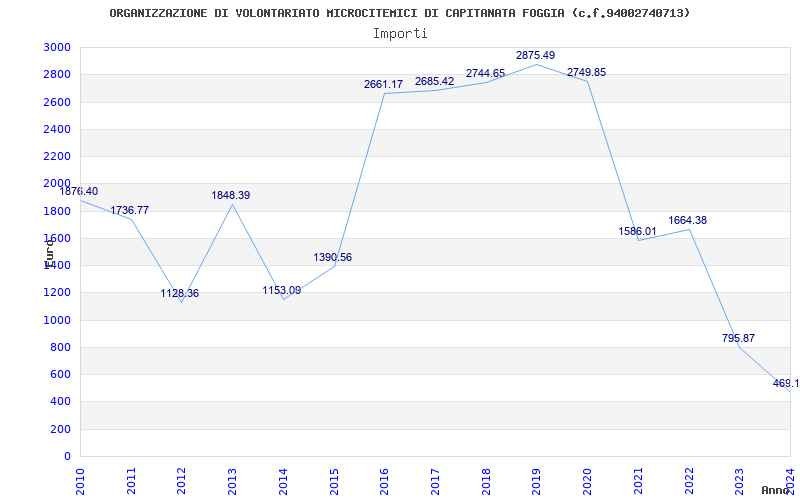Select data label 1876.40
This screenshot has width=800, height=500.
click(x=79, y=191)
